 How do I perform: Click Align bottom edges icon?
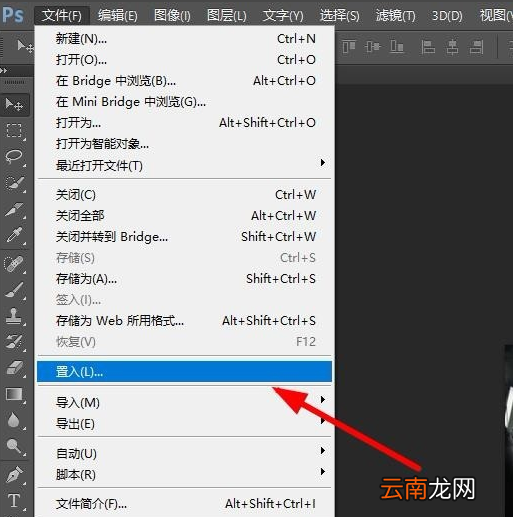pos(397,47)
